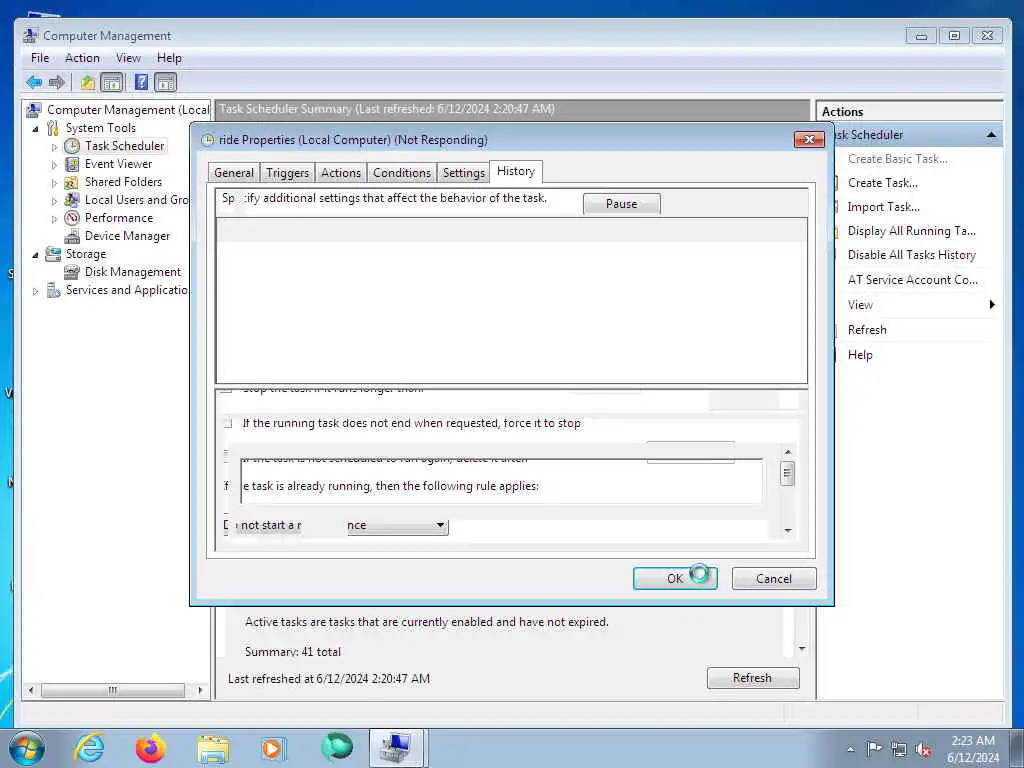Open the View menu in menu bar
This screenshot has height=768, width=1024.
pyautogui.click(x=129, y=58)
